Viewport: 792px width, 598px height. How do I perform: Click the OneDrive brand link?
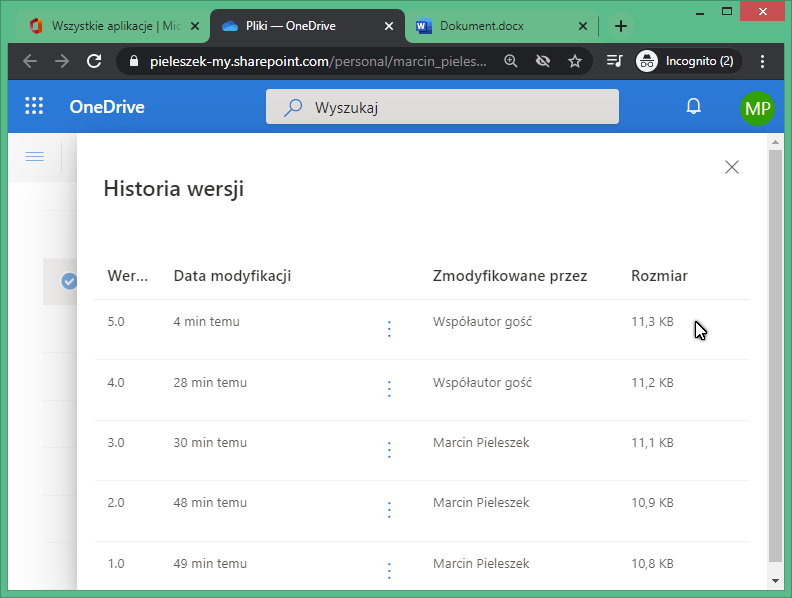click(107, 107)
